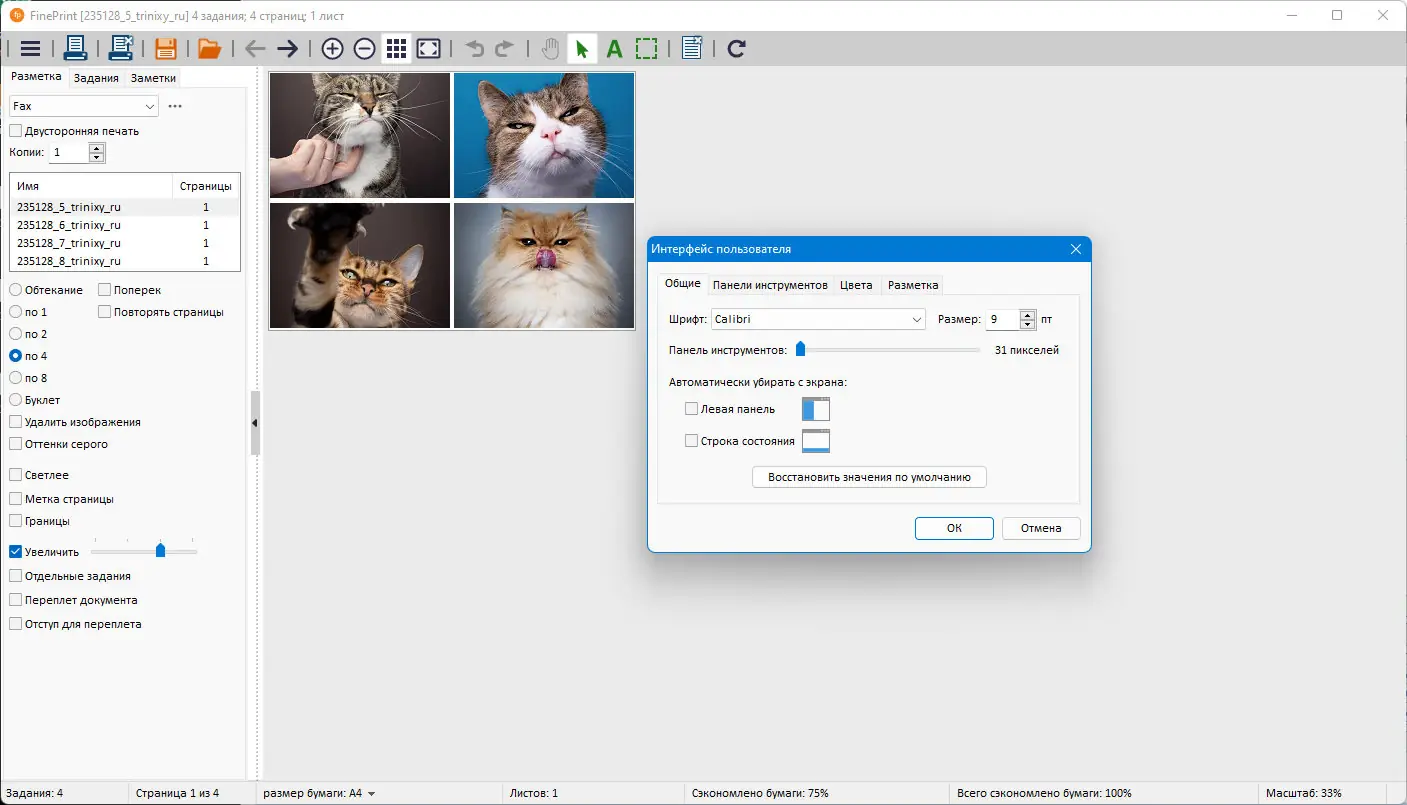The height and width of the screenshot is (805, 1407).
Task: Click the left panel auto-hide preview icon
Action: pyautogui.click(x=816, y=409)
